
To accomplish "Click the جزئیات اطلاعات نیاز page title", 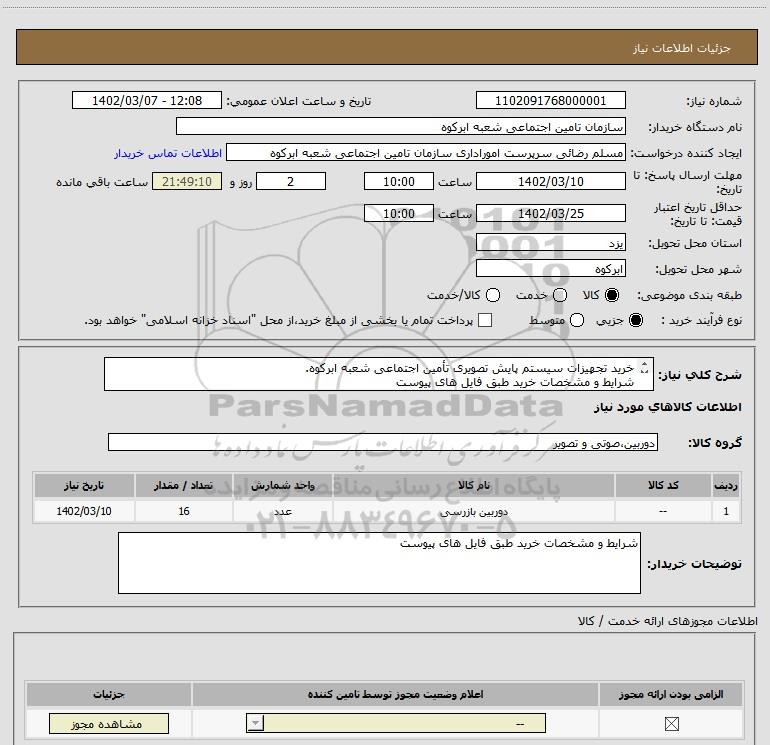I will pos(682,48).
